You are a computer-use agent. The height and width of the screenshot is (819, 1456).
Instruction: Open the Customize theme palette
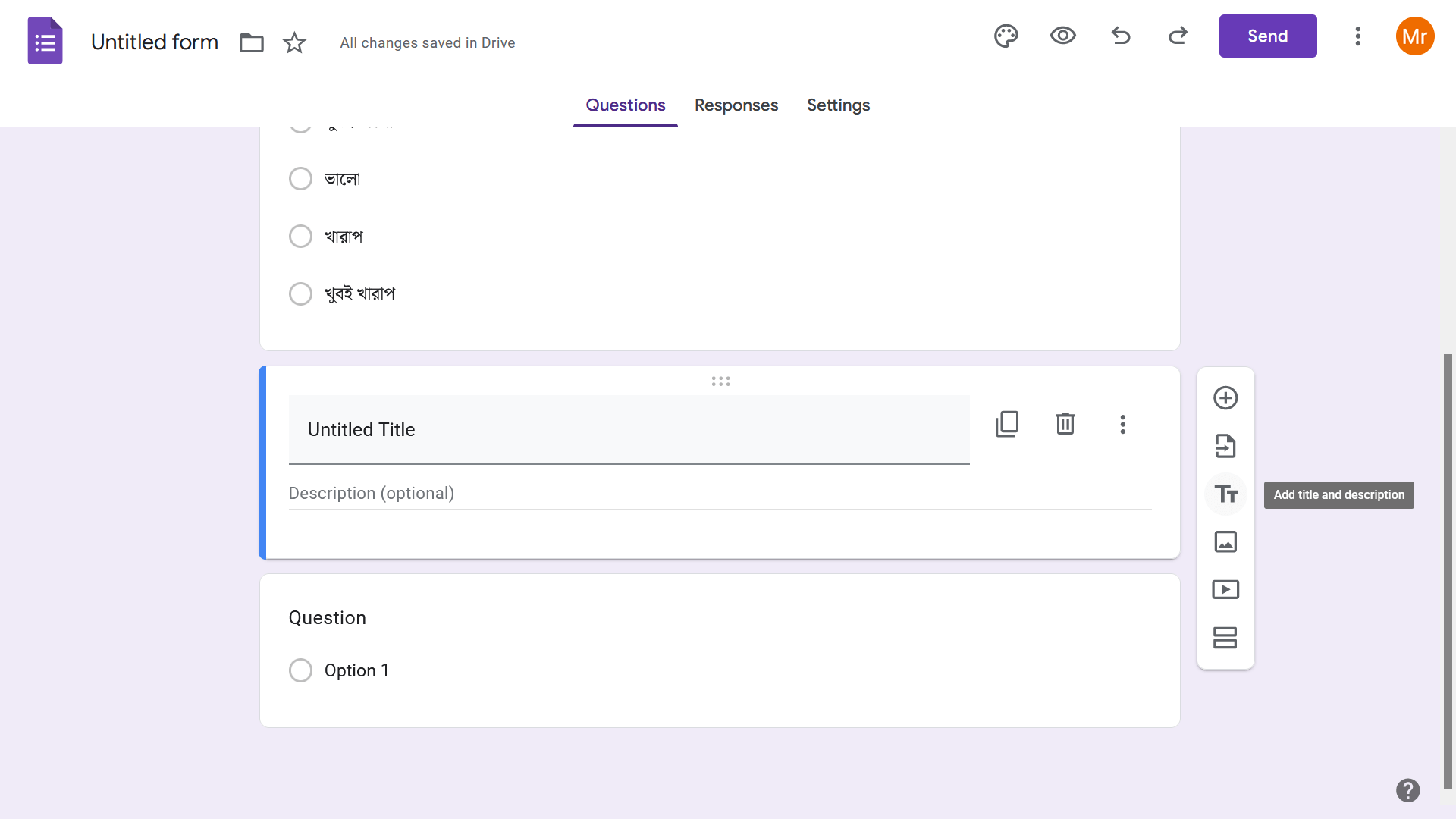coord(1006,36)
